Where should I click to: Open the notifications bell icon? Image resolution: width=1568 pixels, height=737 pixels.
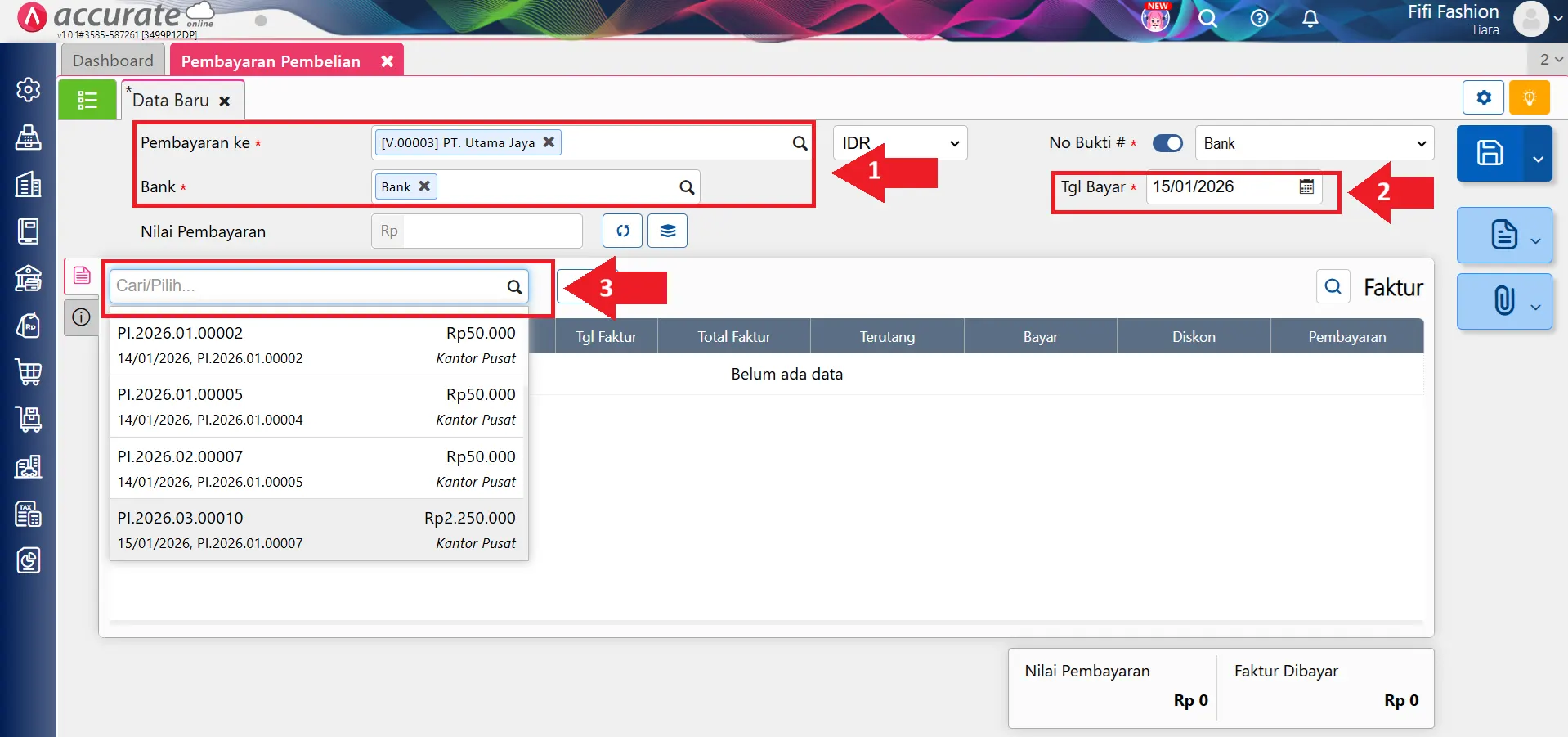pos(1310,19)
